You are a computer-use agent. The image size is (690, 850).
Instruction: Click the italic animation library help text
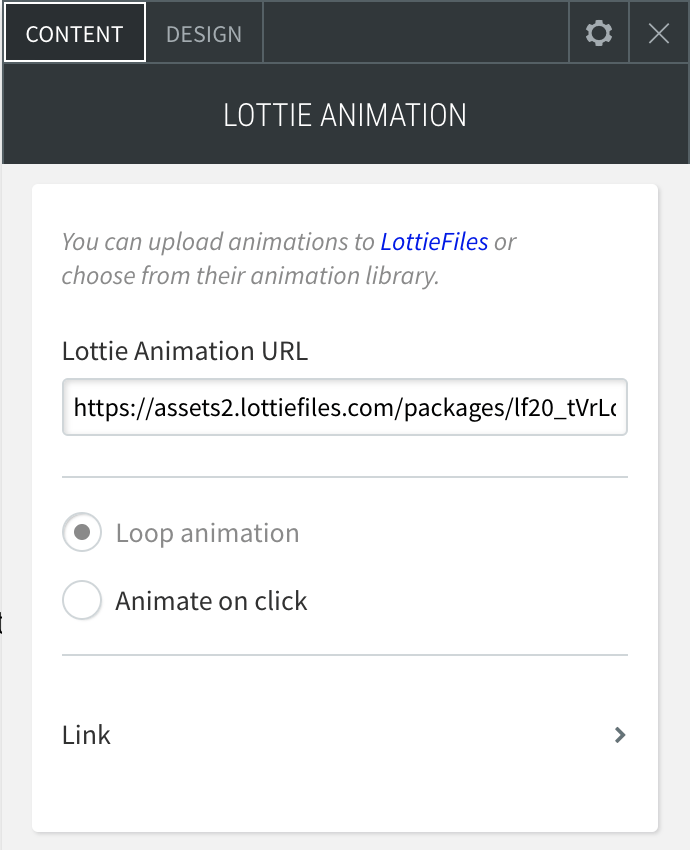[289, 259]
